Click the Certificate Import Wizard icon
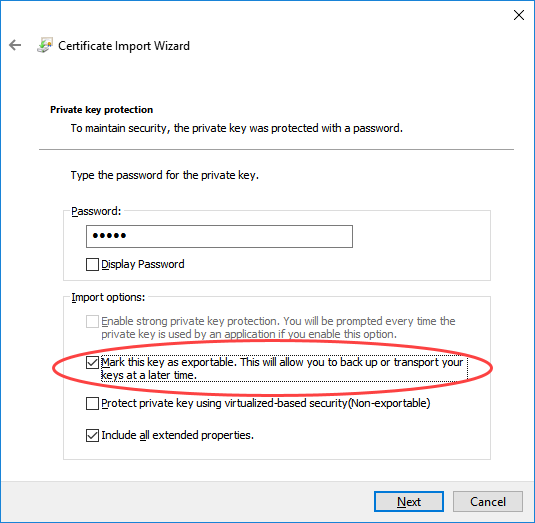 click(45, 45)
